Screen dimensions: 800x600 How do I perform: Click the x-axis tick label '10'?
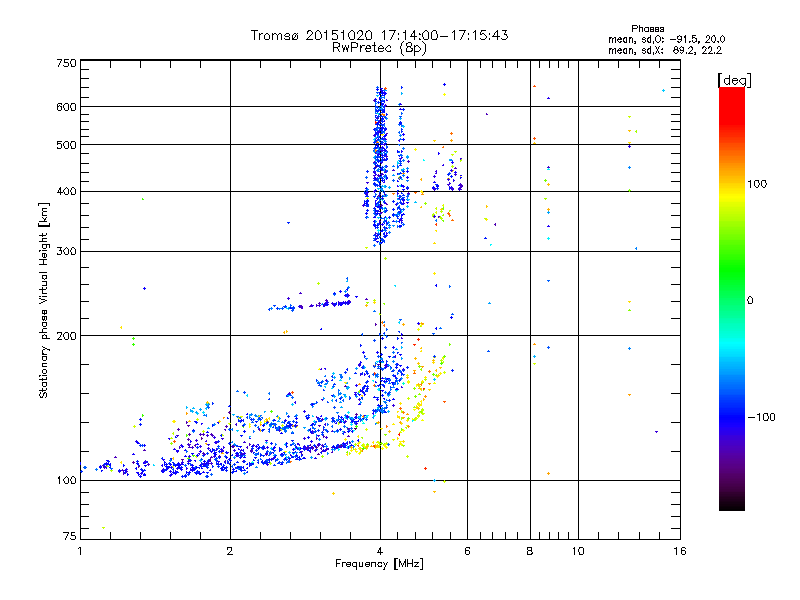coord(578,551)
